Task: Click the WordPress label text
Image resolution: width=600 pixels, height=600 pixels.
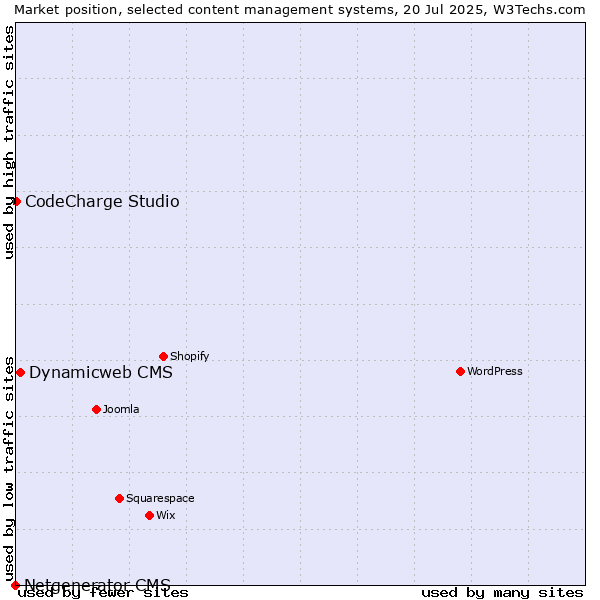Action: (495, 372)
